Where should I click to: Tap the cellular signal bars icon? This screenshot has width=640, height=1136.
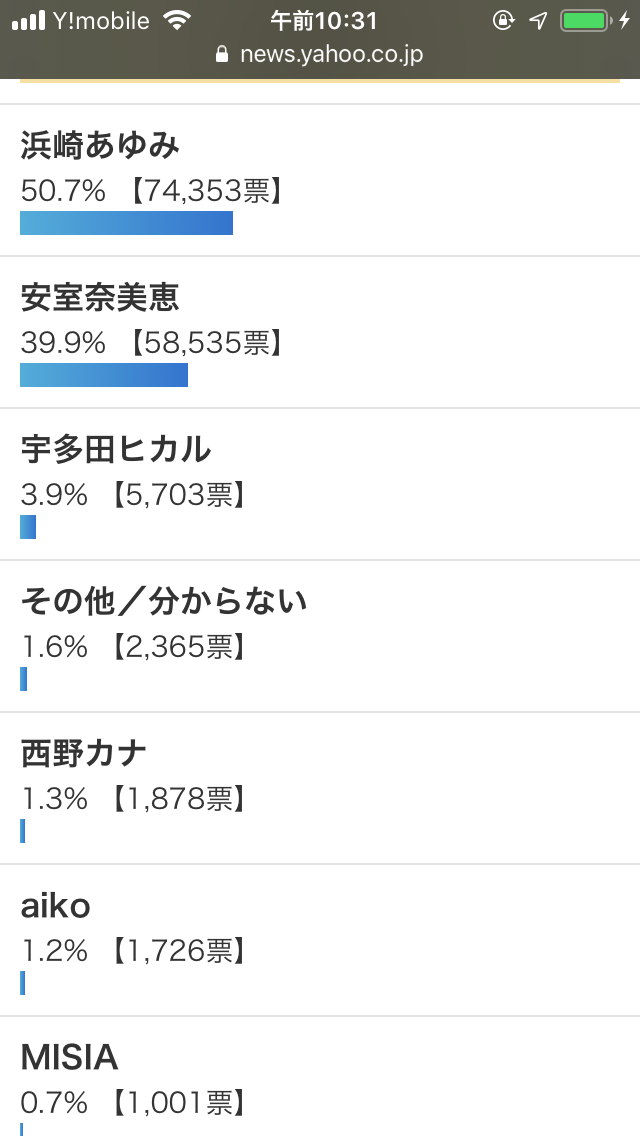pos(28,20)
